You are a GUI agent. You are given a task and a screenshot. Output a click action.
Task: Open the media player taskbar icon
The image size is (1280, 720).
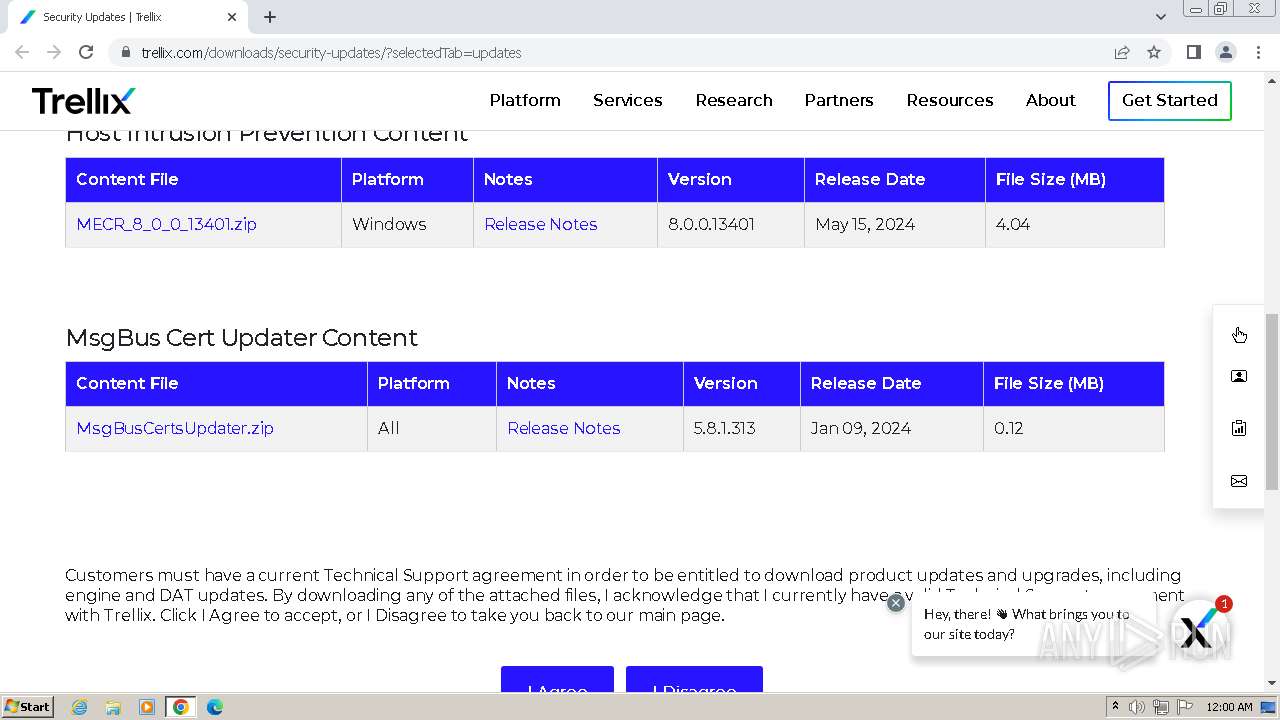(147, 707)
